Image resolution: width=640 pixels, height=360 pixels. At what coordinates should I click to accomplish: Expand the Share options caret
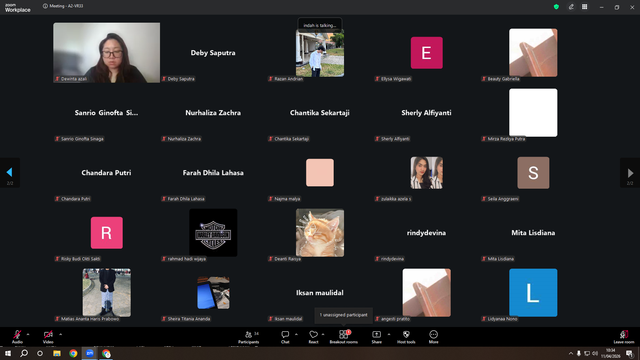click(x=389, y=334)
